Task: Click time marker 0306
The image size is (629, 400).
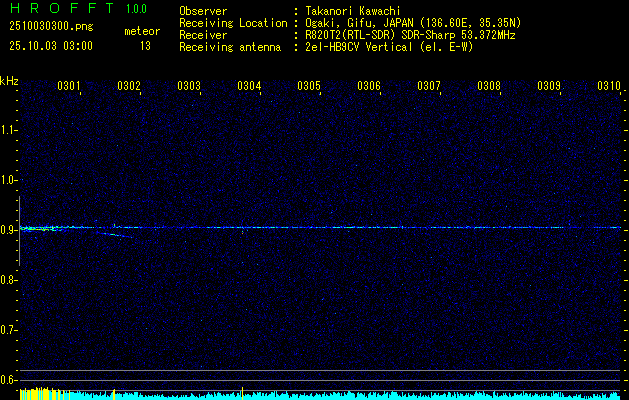Action: click(x=369, y=85)
